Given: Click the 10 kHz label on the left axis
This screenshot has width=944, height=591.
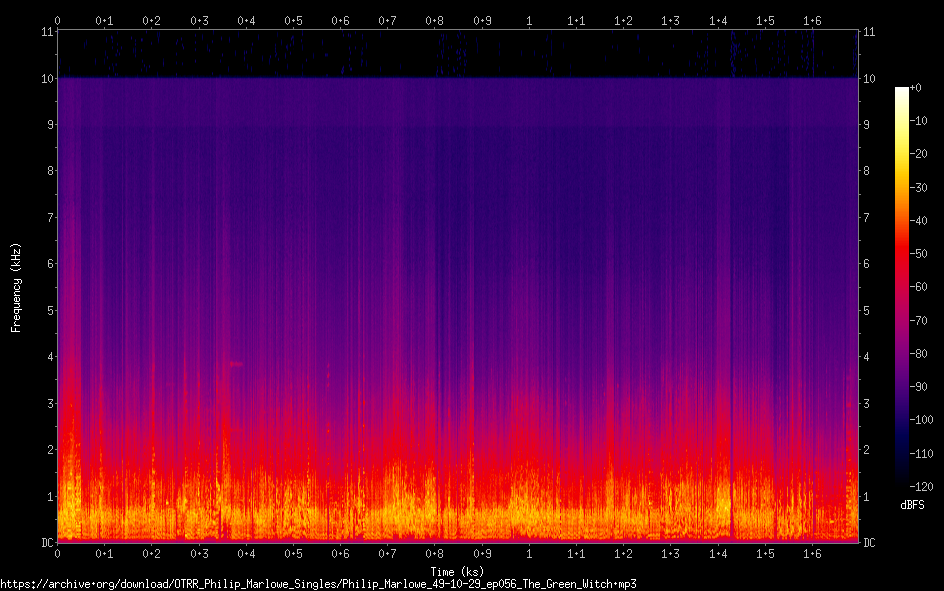Looking at the screenshot, I should click(46, 78).
